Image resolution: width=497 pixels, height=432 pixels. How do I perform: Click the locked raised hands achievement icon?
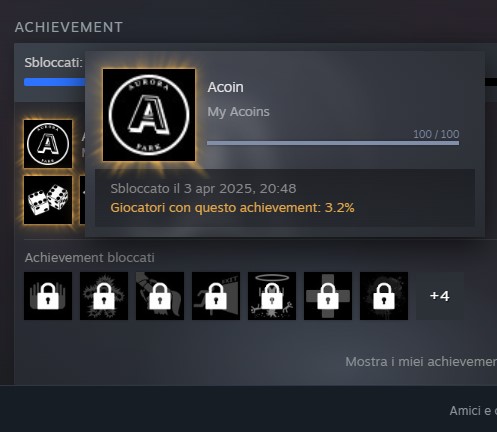coord(48,296)
